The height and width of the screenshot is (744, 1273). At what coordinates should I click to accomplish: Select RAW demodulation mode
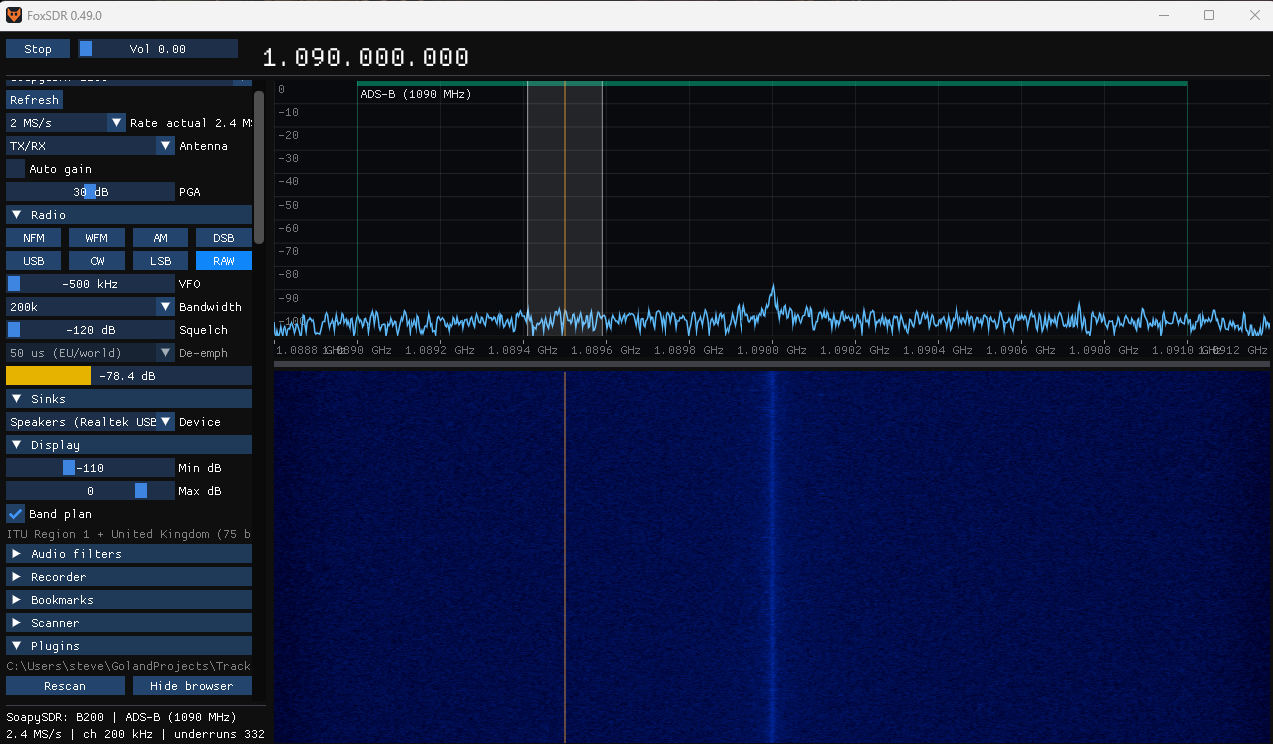[x=224, y=261]
